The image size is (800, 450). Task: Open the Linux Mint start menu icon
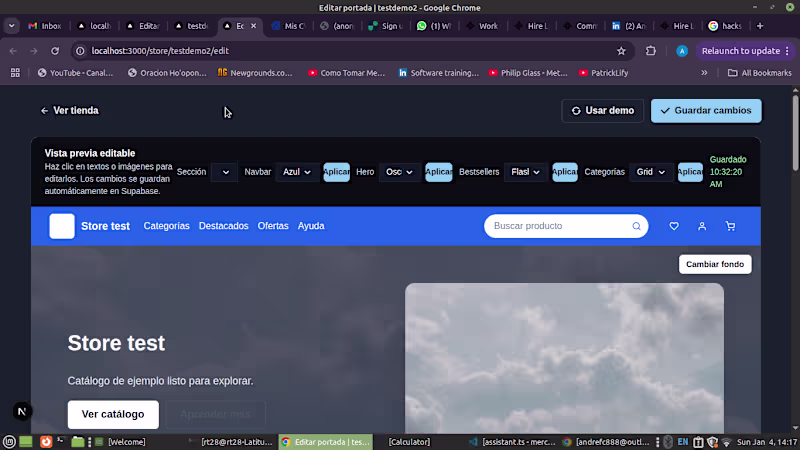point(9,442)
